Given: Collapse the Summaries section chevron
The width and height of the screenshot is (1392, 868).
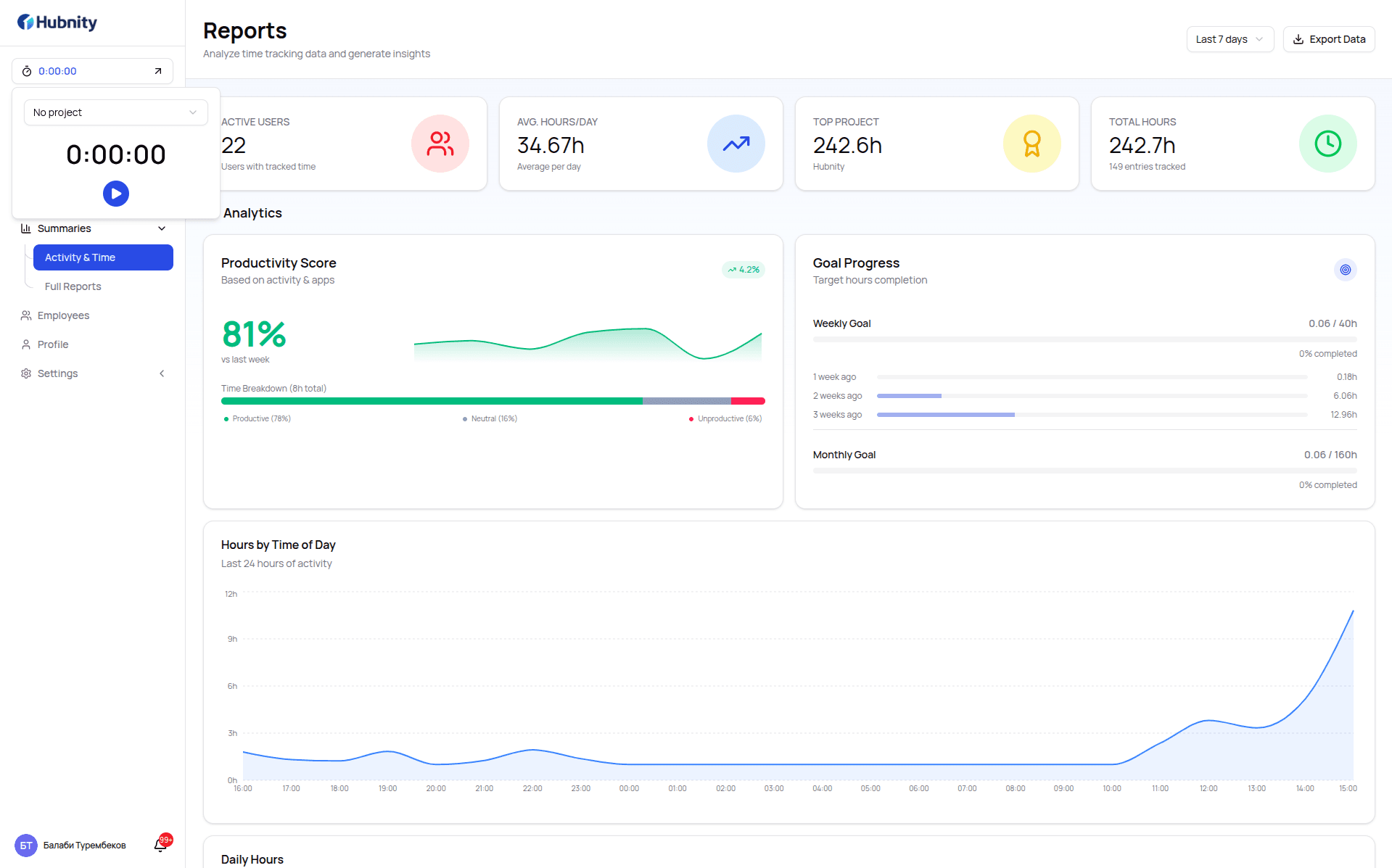Looking at the screenshot, I should pyautogui.click(x=162, y=228).
